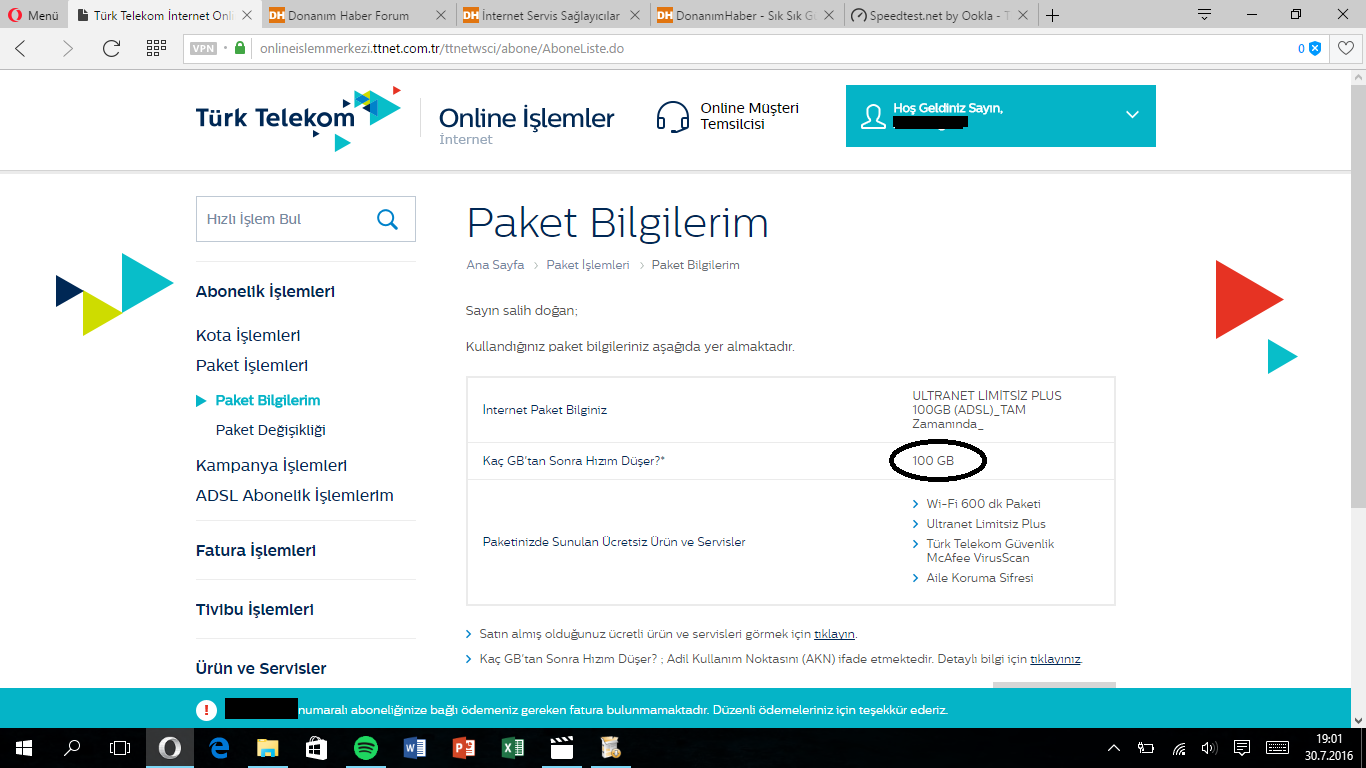Click Opera icon on taskbar
The image size is (1366, 768).
(x=170, y=747)
